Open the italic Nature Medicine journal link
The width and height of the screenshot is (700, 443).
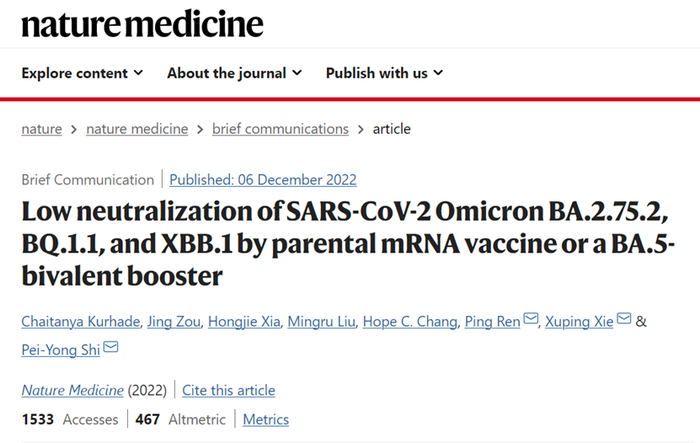point(69,390)
